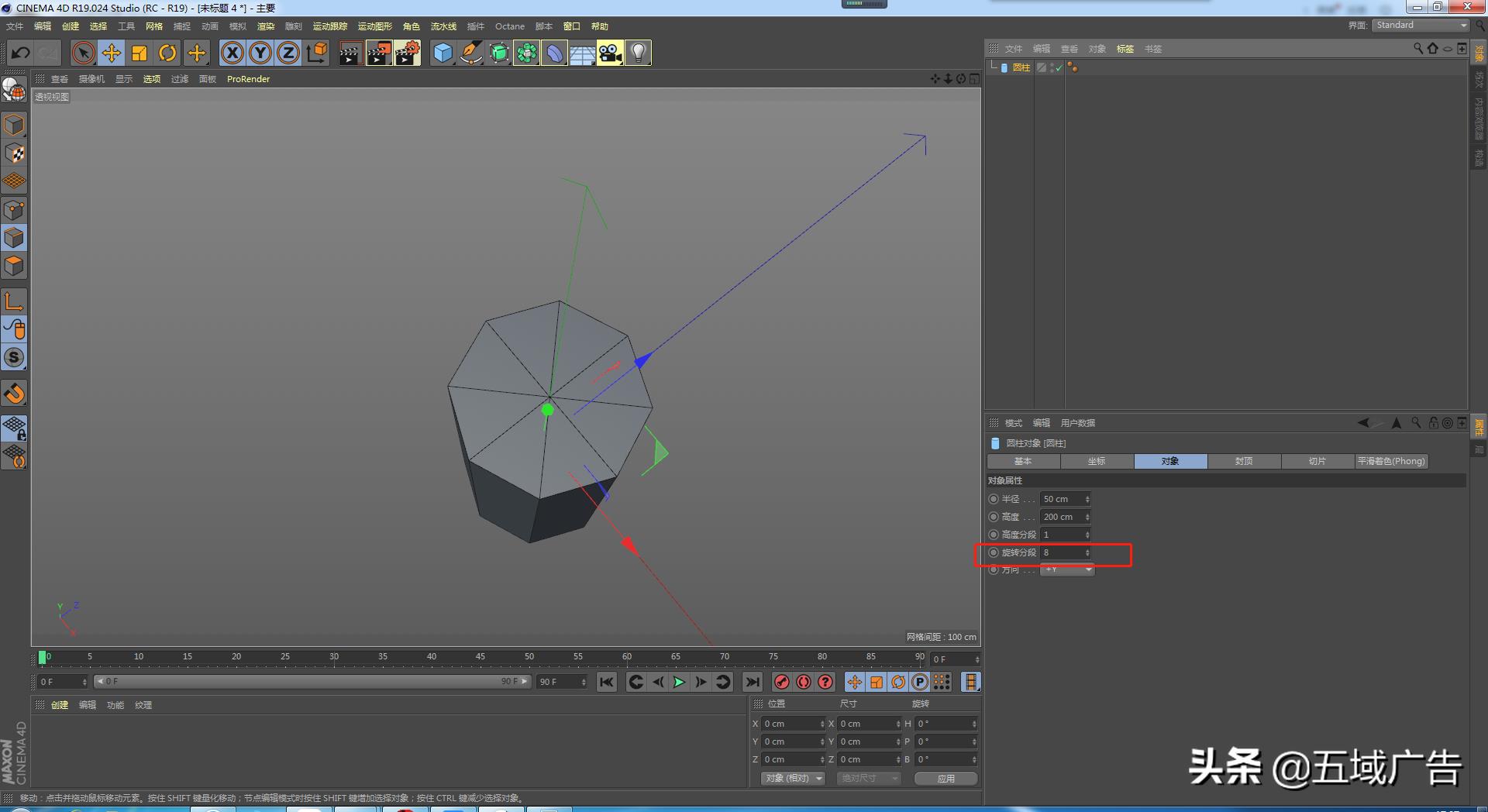The image size is (1488, 812).
Task: Switch to edges mode
Action: tap(14, 238)
